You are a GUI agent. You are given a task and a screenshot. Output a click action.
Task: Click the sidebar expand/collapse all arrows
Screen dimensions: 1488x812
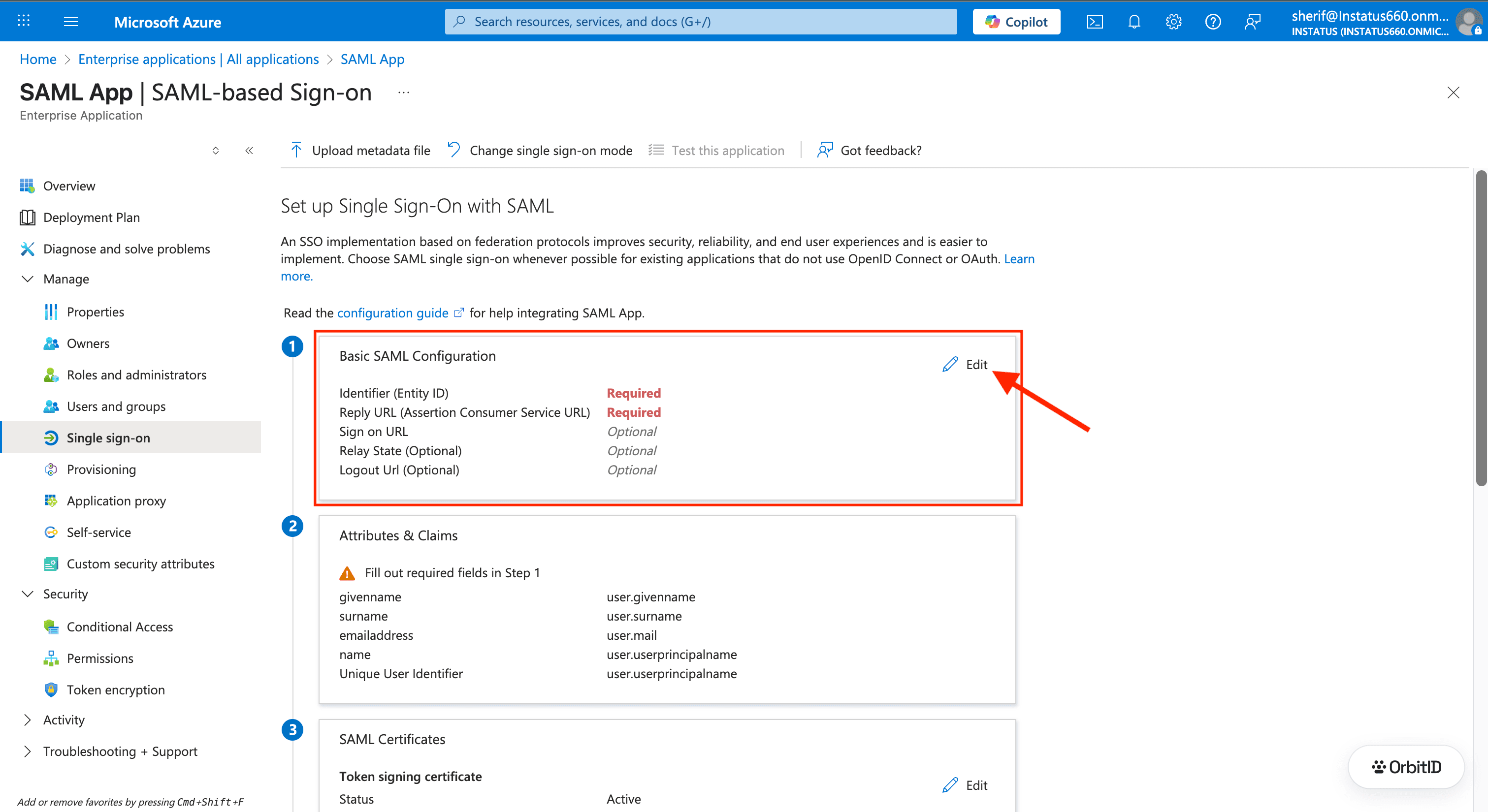click(216, 151)
